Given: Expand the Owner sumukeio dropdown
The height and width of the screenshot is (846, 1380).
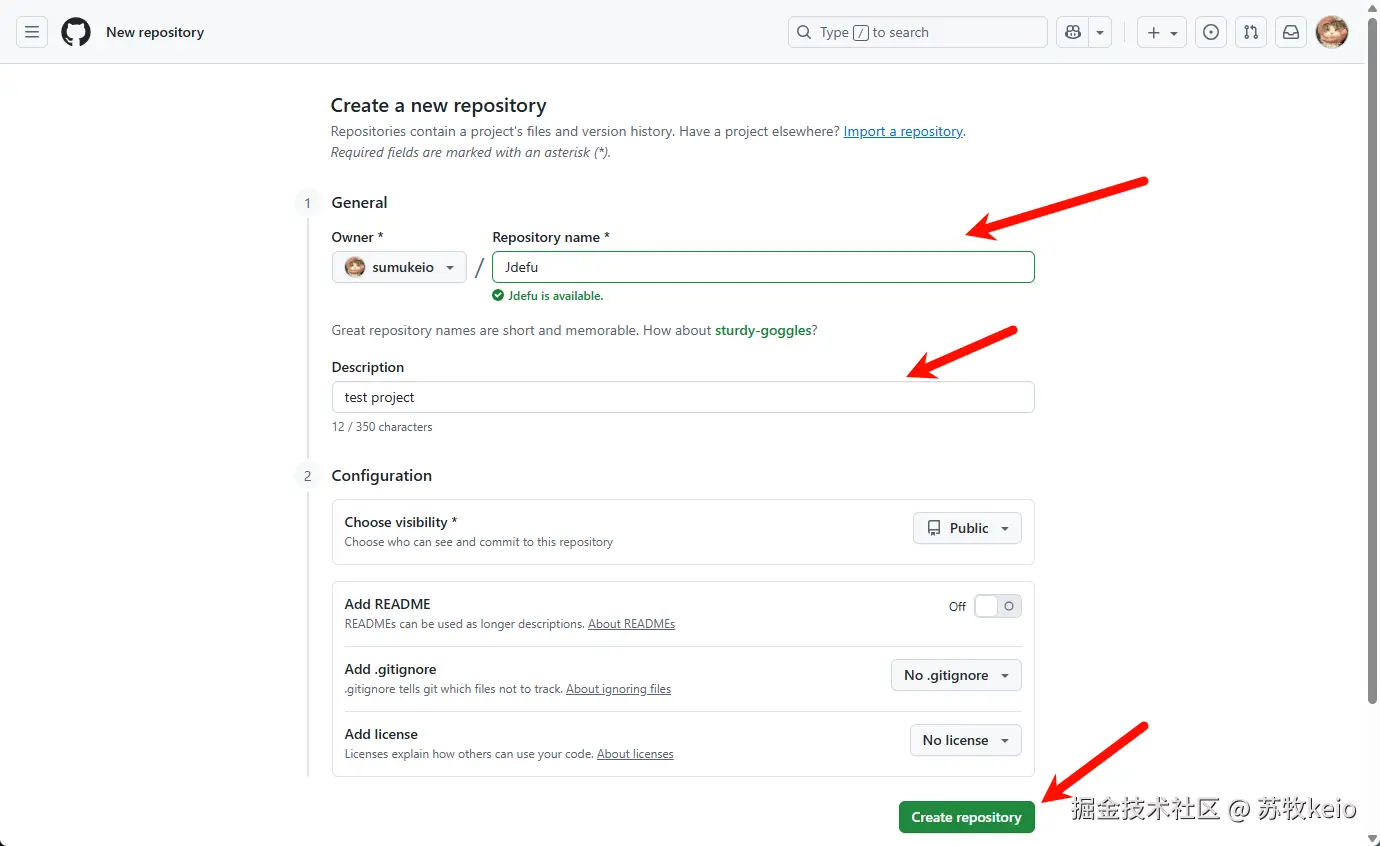Looking at the screenshot, I should point(399,267).
